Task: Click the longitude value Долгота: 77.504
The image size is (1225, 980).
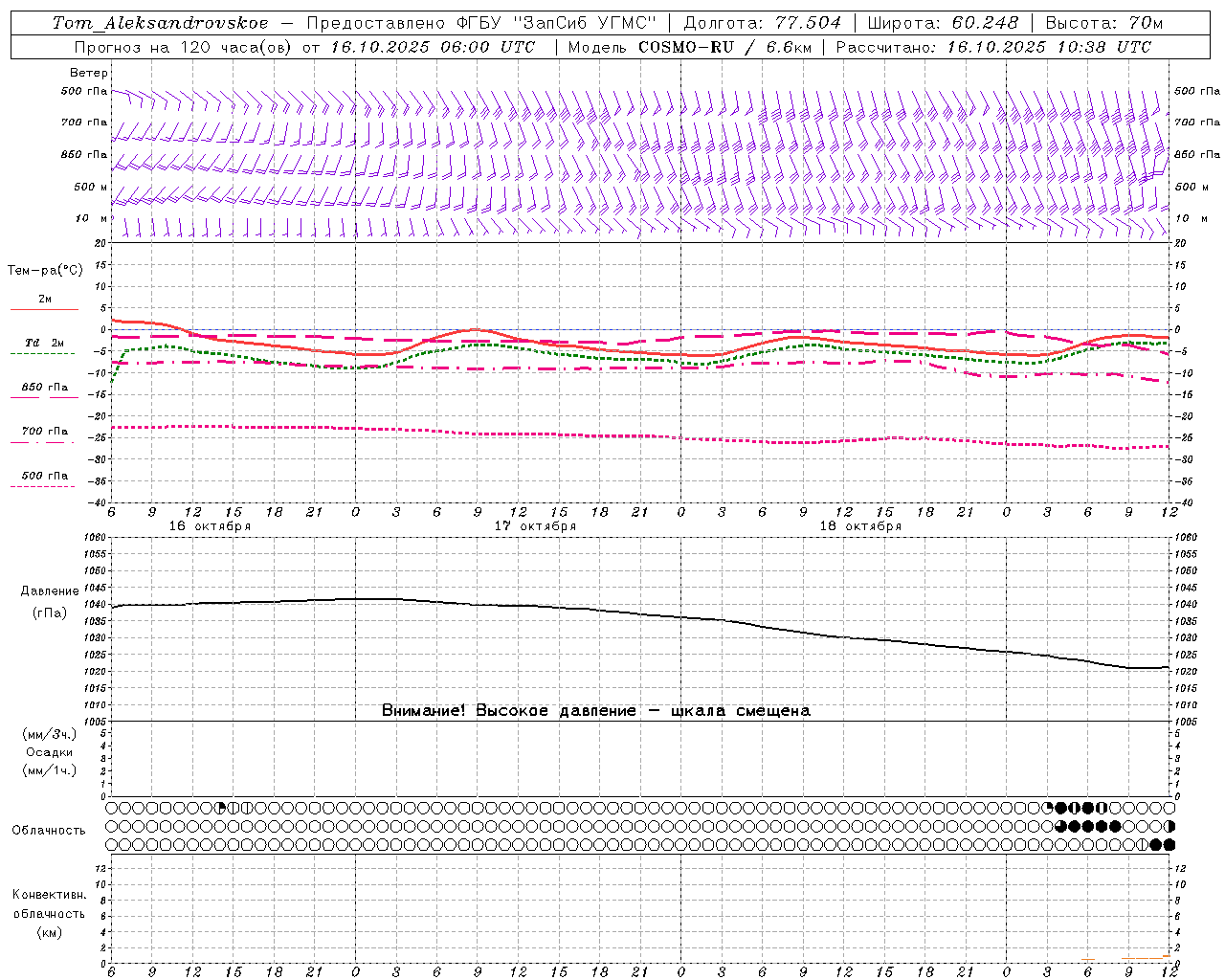Action: tap(763, 23)
